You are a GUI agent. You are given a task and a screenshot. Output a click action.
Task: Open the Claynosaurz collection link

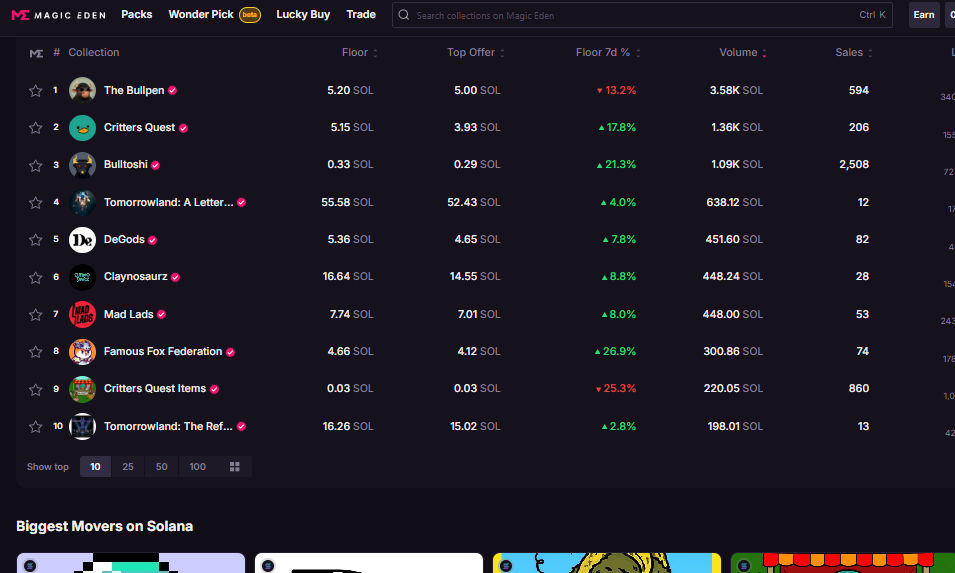pyautogui.click(x=135, y=276)
